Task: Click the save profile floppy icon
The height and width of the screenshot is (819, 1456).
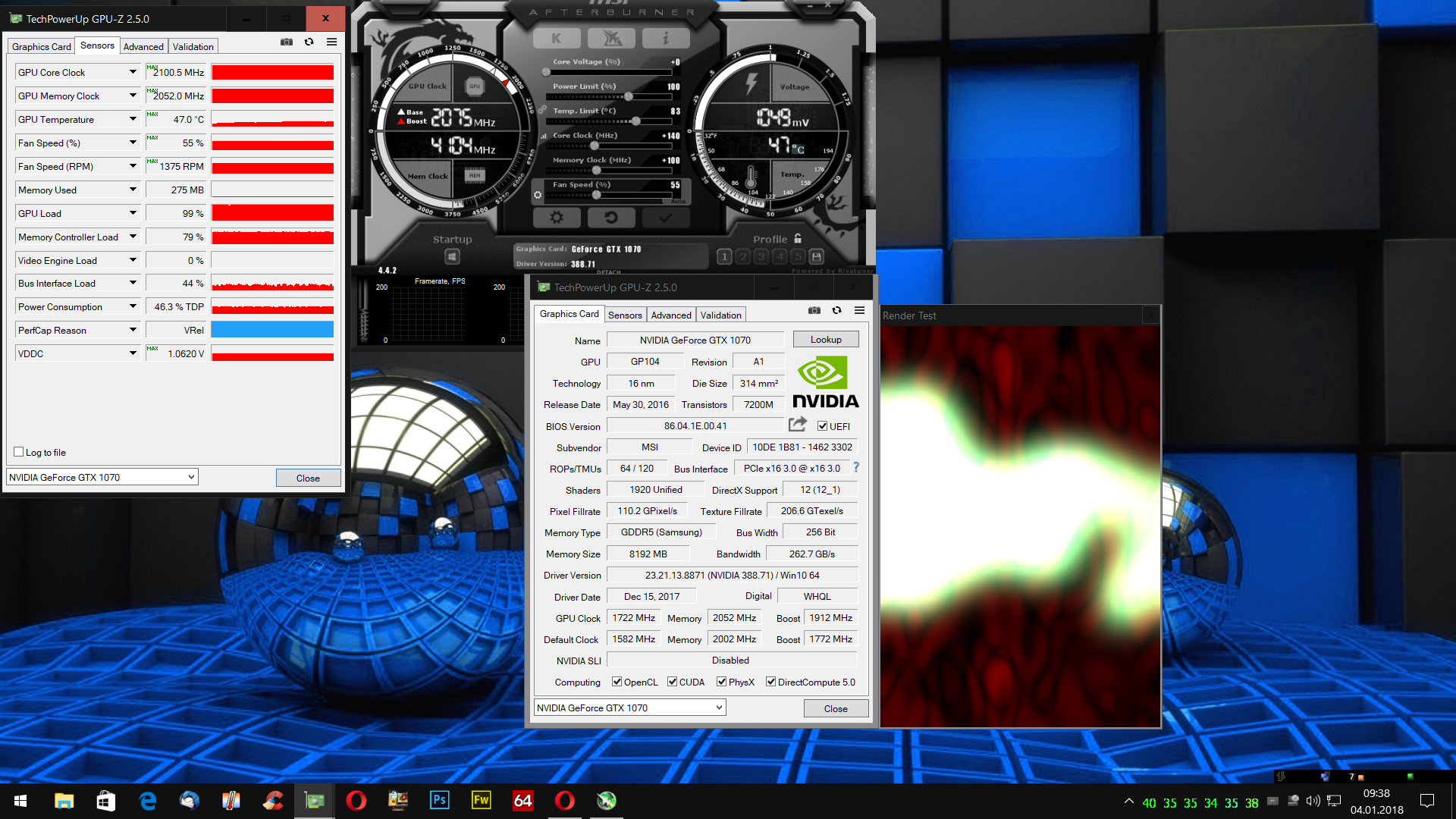Action: 816,256
